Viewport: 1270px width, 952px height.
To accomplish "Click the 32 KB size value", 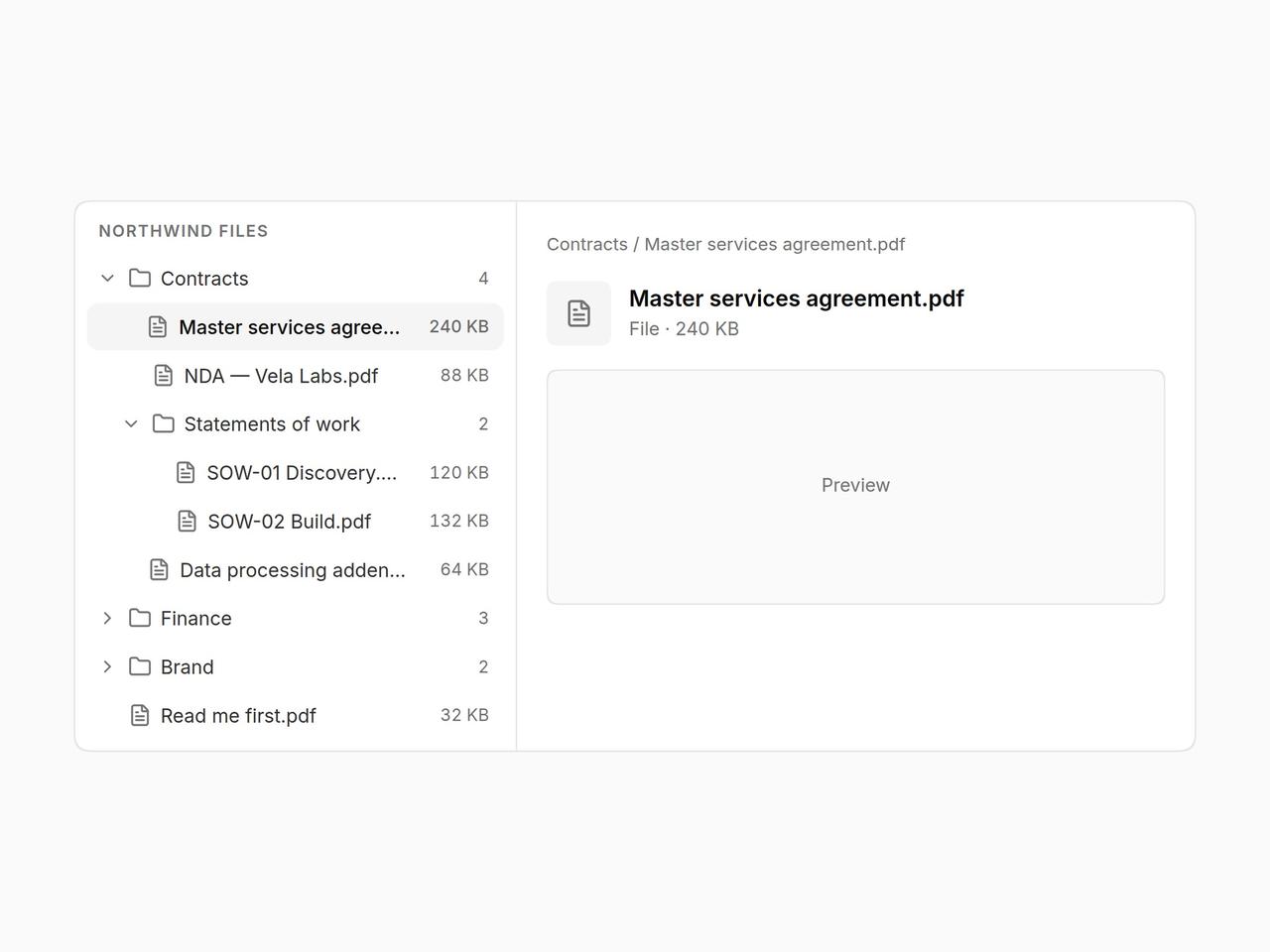I will coord(464,715).
